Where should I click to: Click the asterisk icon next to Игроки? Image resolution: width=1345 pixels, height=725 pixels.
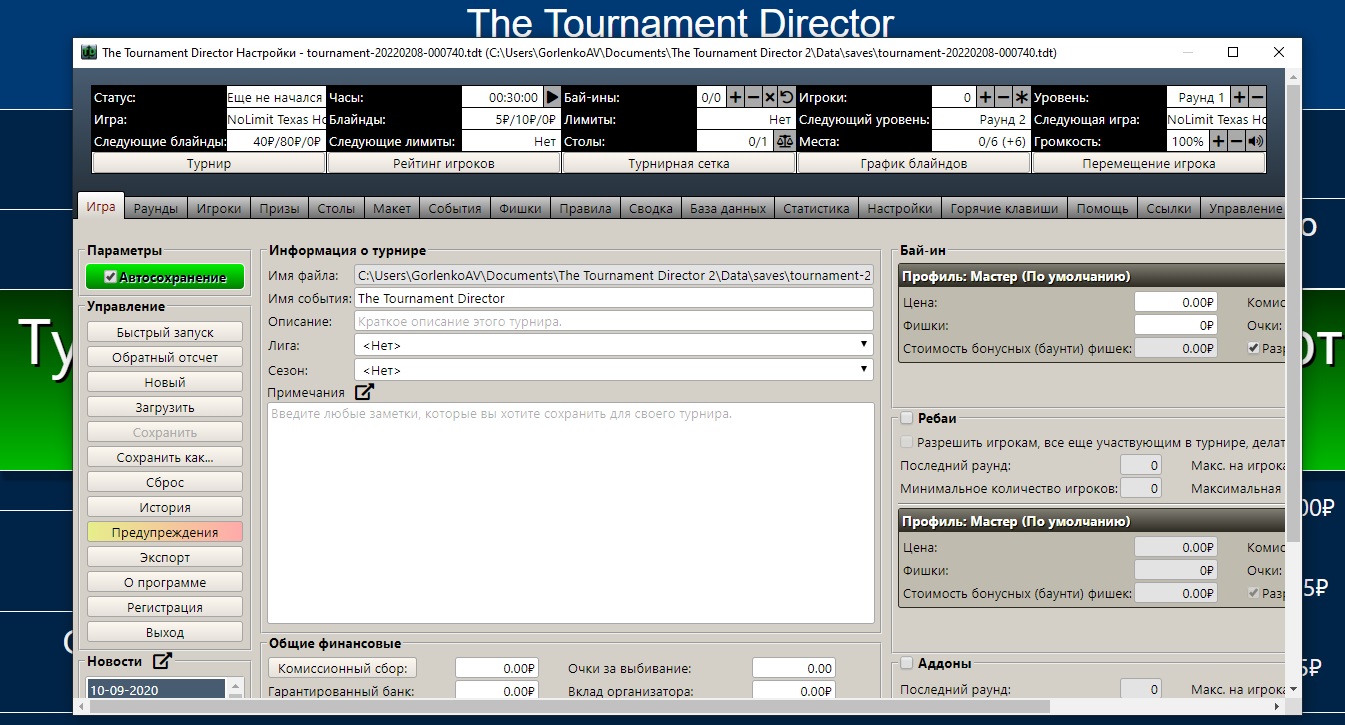[x=1021, y=98]
